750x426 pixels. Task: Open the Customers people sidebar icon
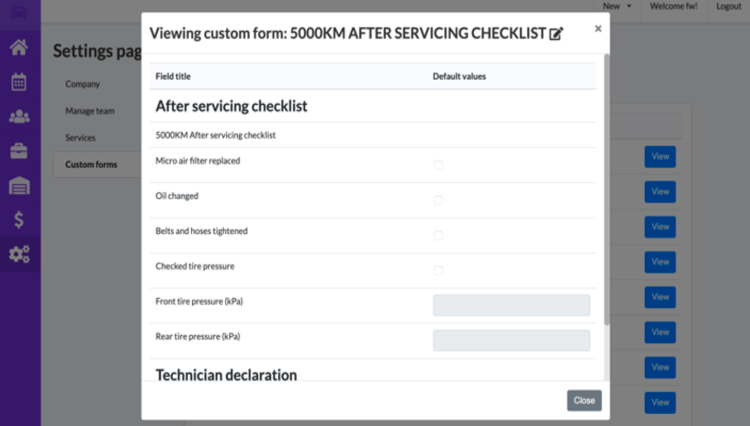(19, 116)
